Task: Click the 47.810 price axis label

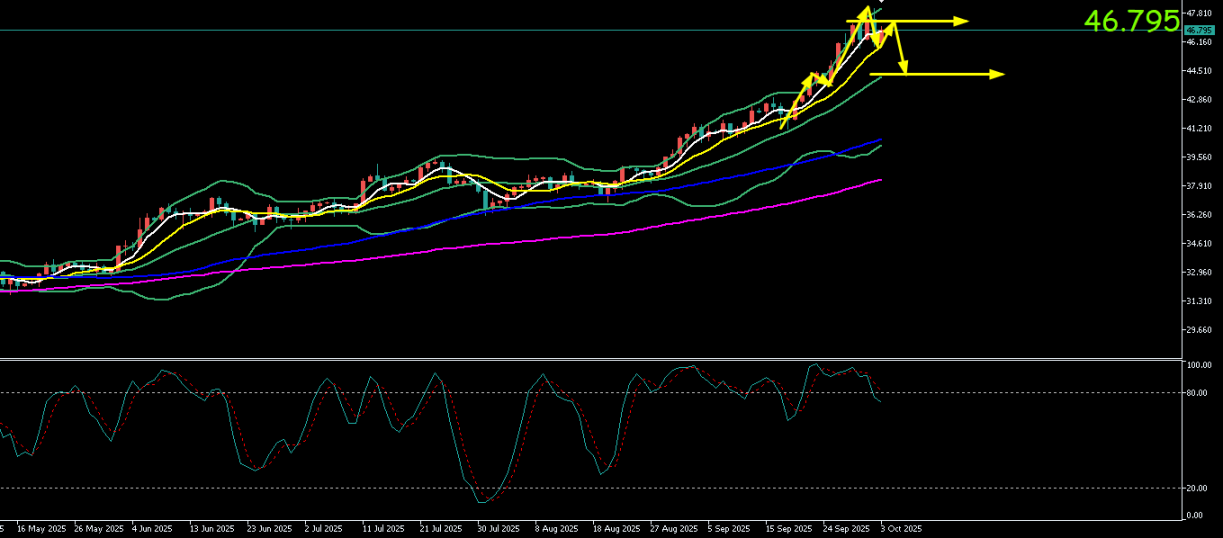Action: 1198,13
